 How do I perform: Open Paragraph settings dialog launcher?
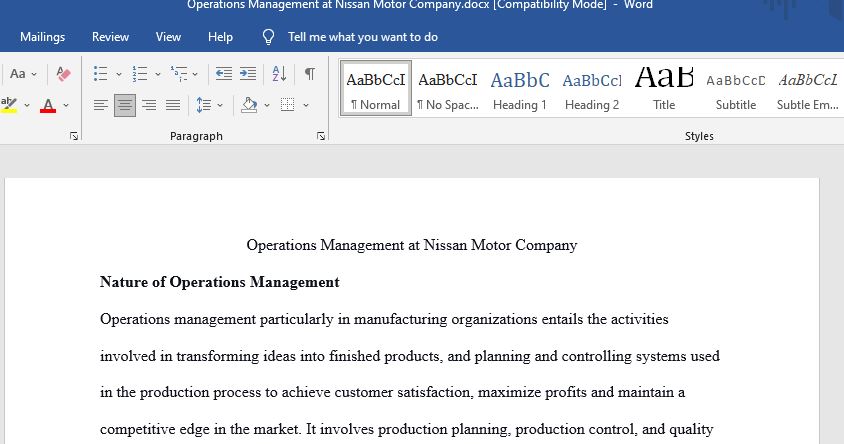(x=321, y=136)
